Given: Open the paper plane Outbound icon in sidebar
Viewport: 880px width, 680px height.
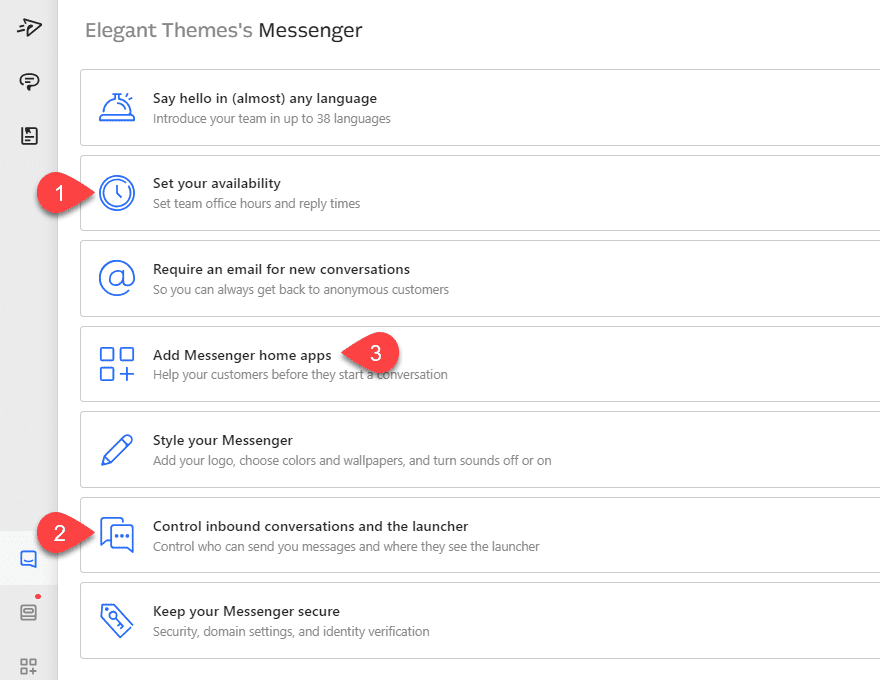Looking at the screenshot, I should pyautogui.click(x=28, y=27).
